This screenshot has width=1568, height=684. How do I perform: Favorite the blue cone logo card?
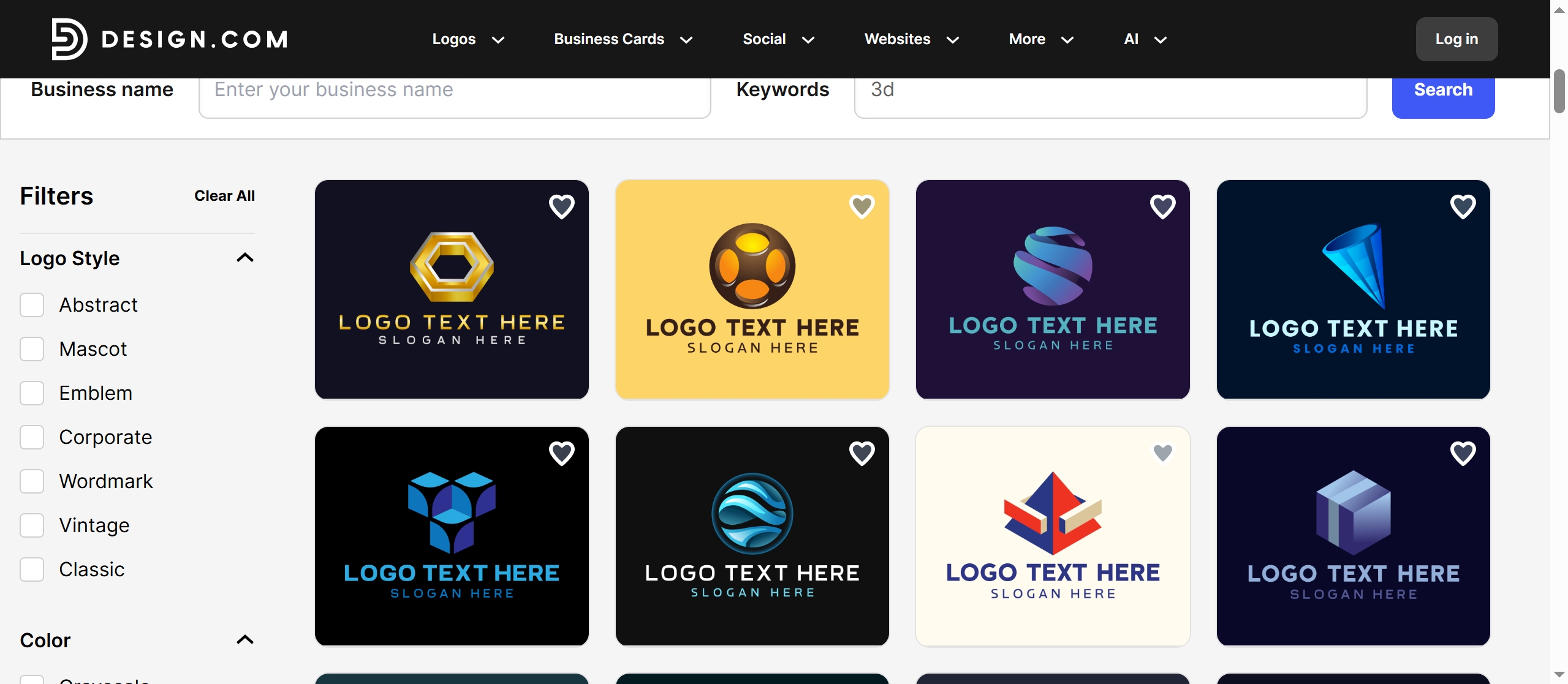[1463, 206]
